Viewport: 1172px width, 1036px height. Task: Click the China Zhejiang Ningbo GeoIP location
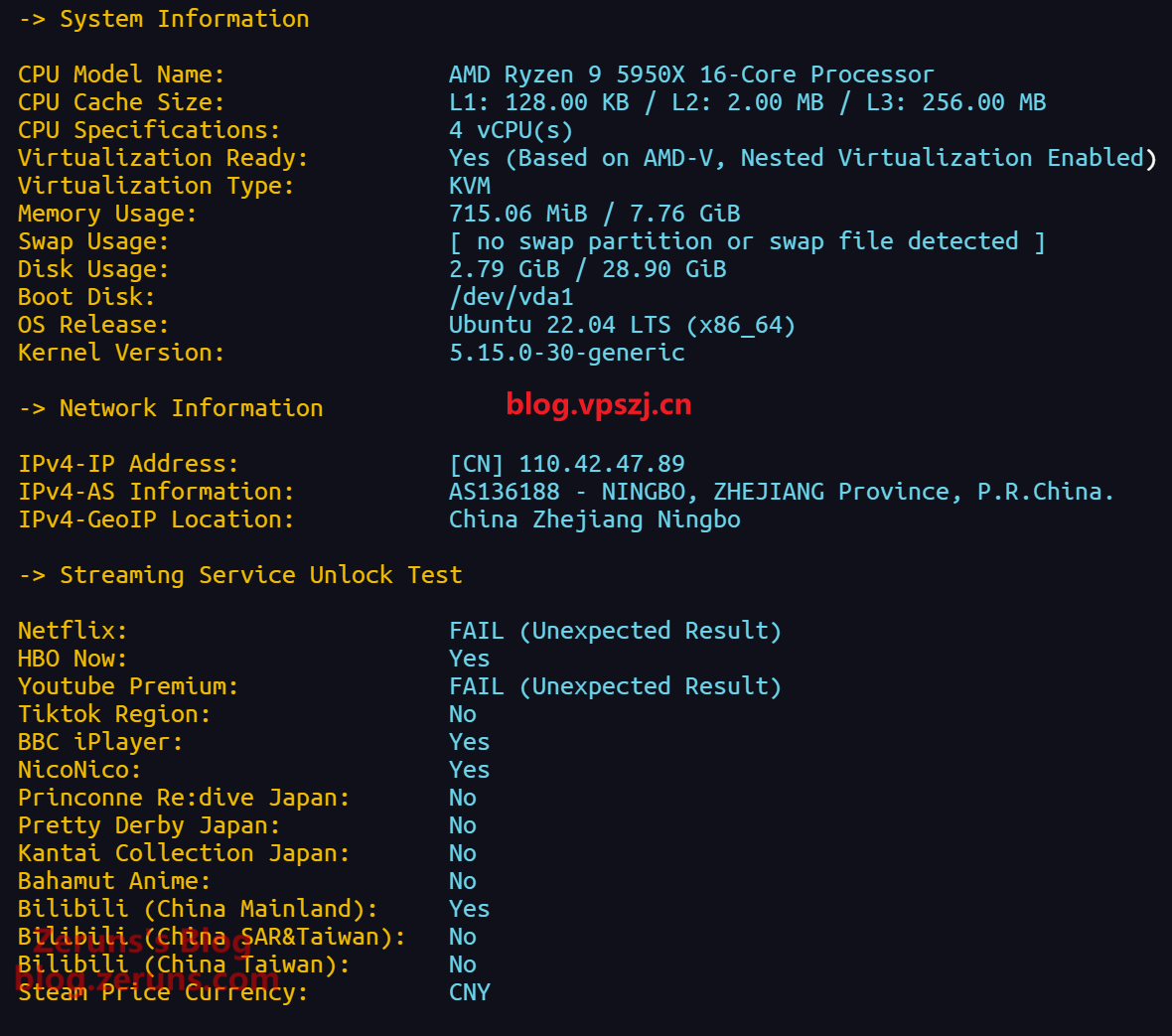tap(594, 519)
